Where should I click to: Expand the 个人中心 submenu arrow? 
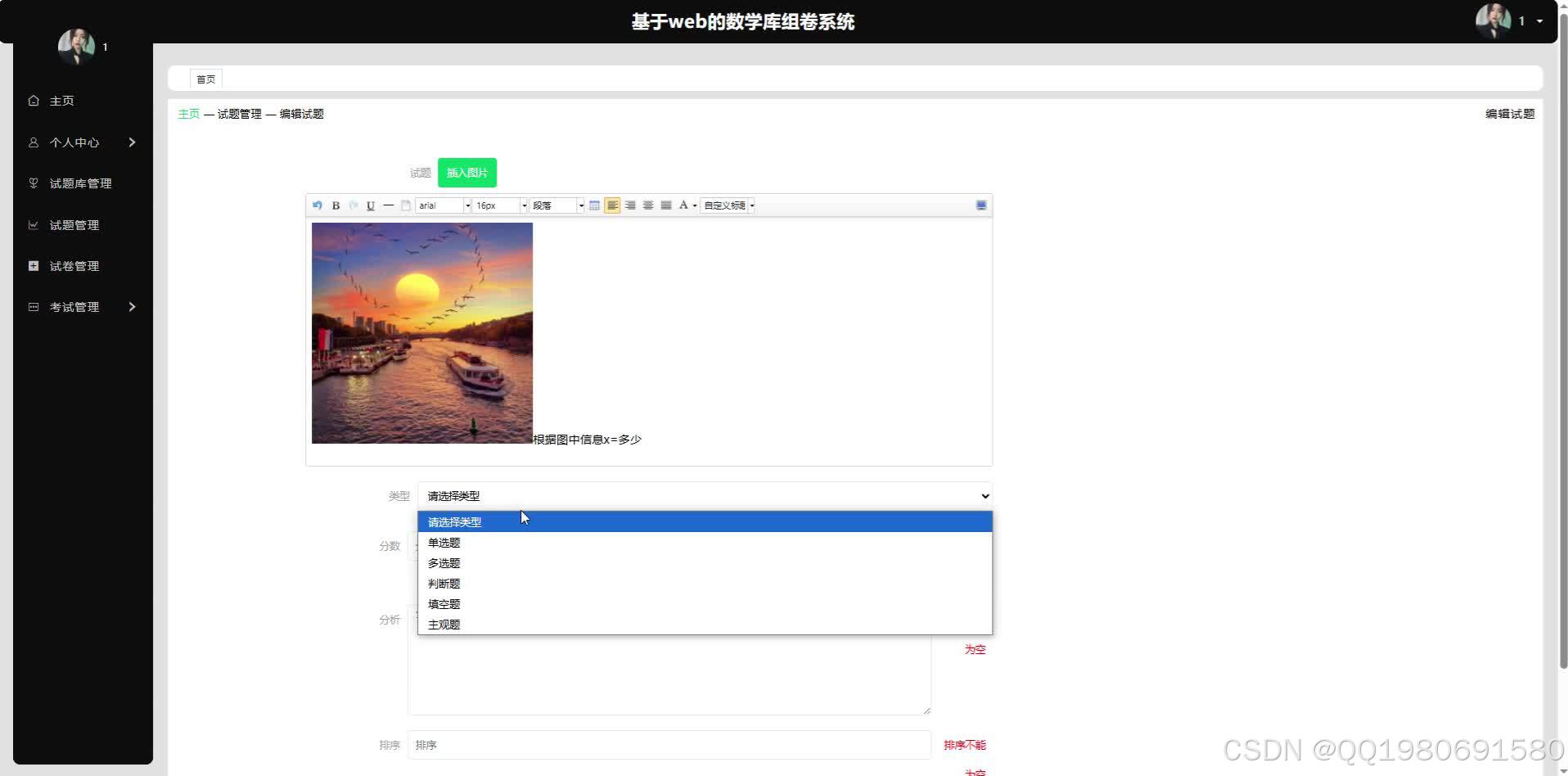(x=132, y=142)
